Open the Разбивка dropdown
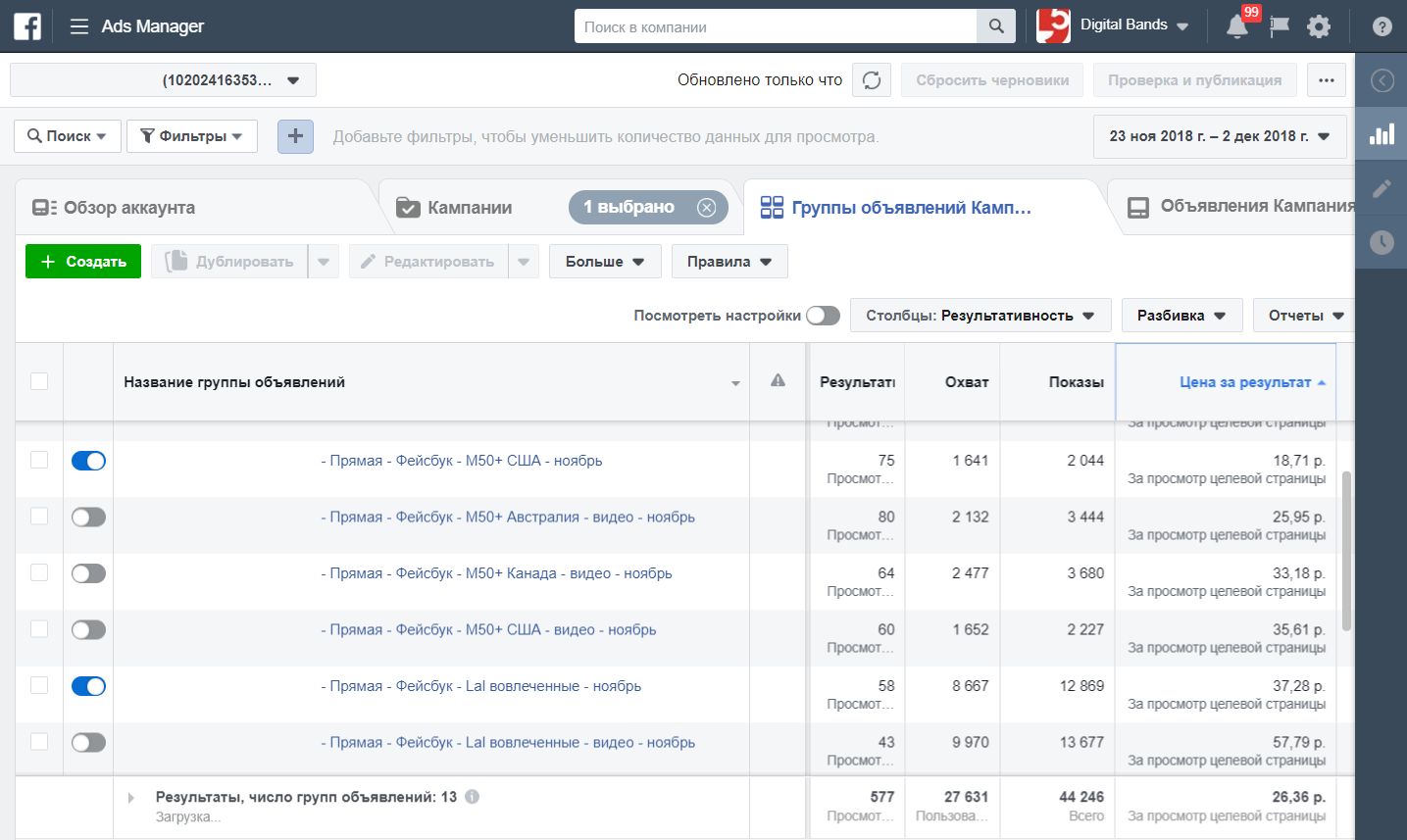This screenshot has width=1407, height=840. (1181, 316)
